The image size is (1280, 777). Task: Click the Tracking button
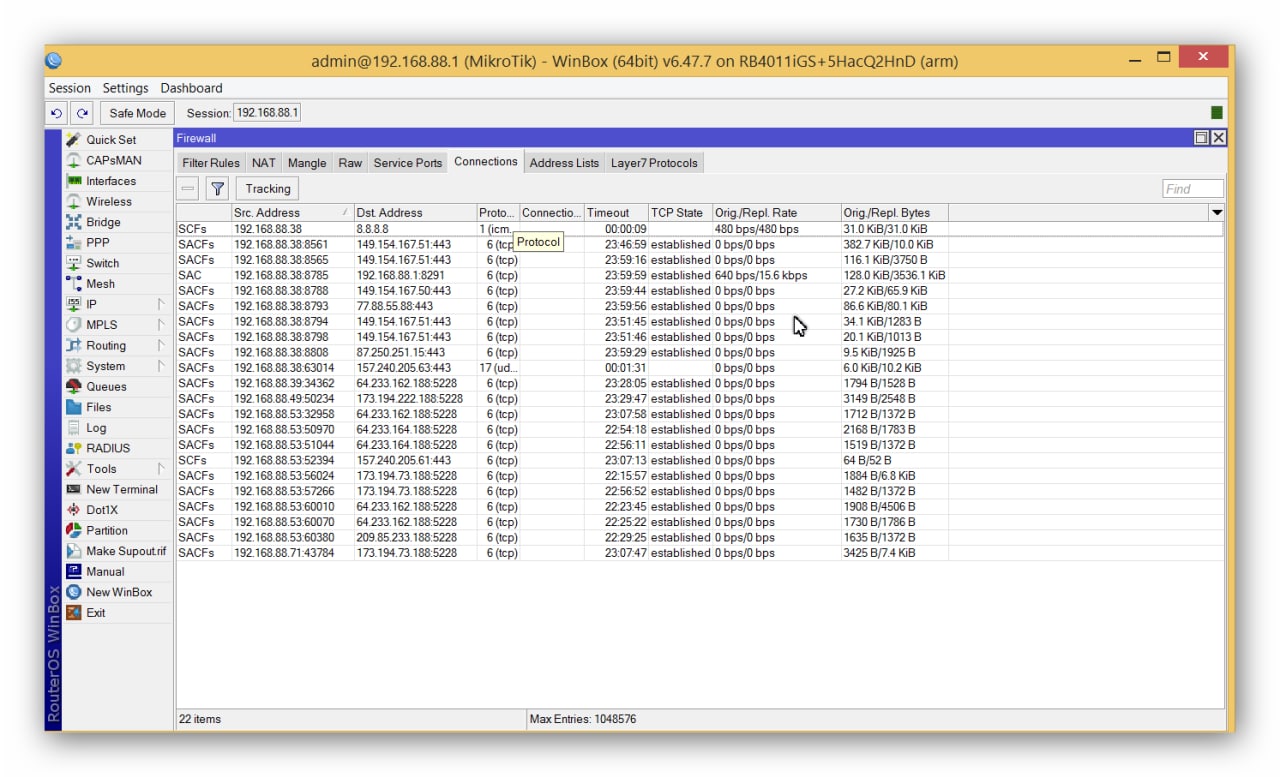pyautogui.click(x=268, y=188)
